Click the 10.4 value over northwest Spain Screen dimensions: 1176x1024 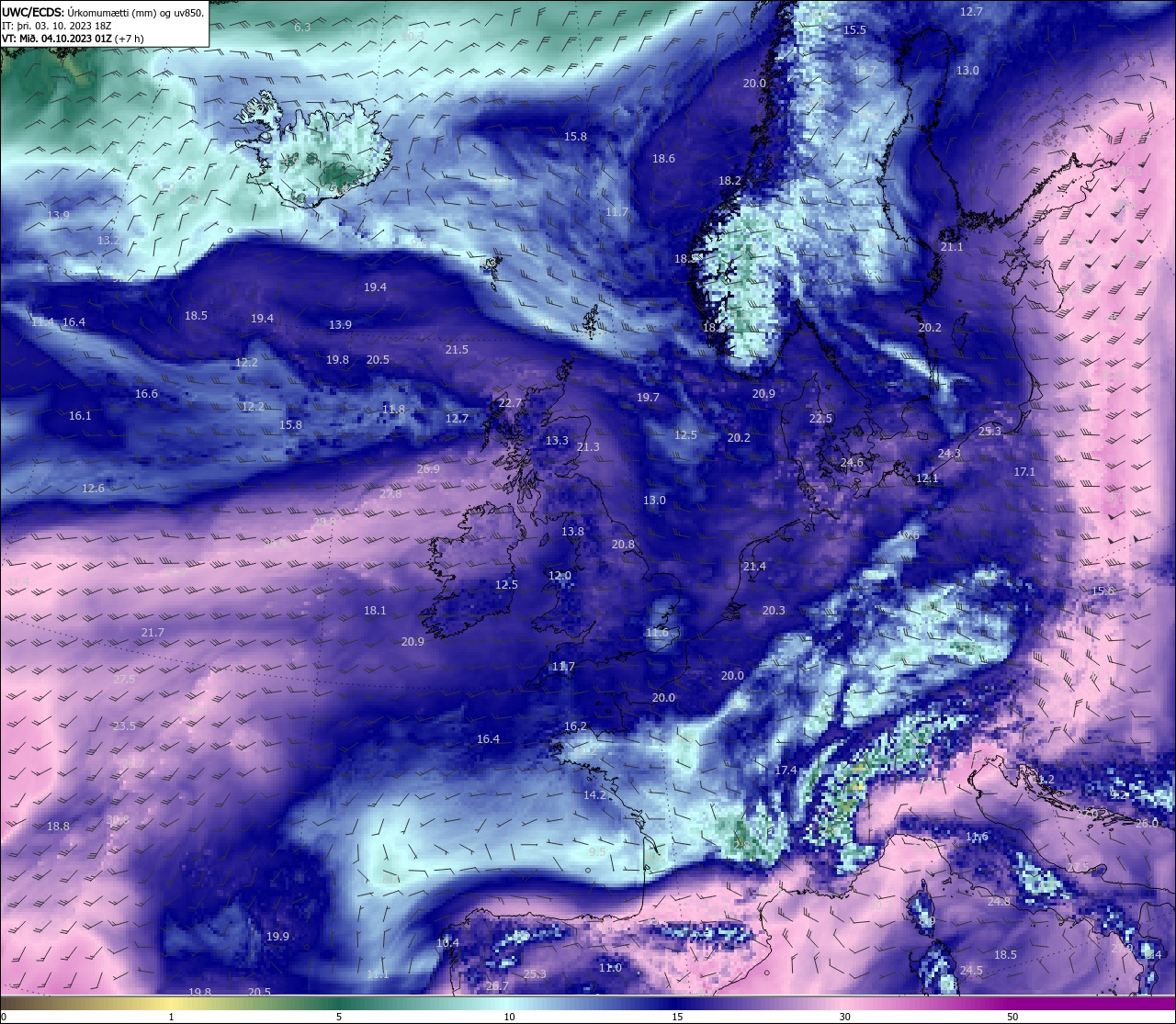[x=447, y=943]
